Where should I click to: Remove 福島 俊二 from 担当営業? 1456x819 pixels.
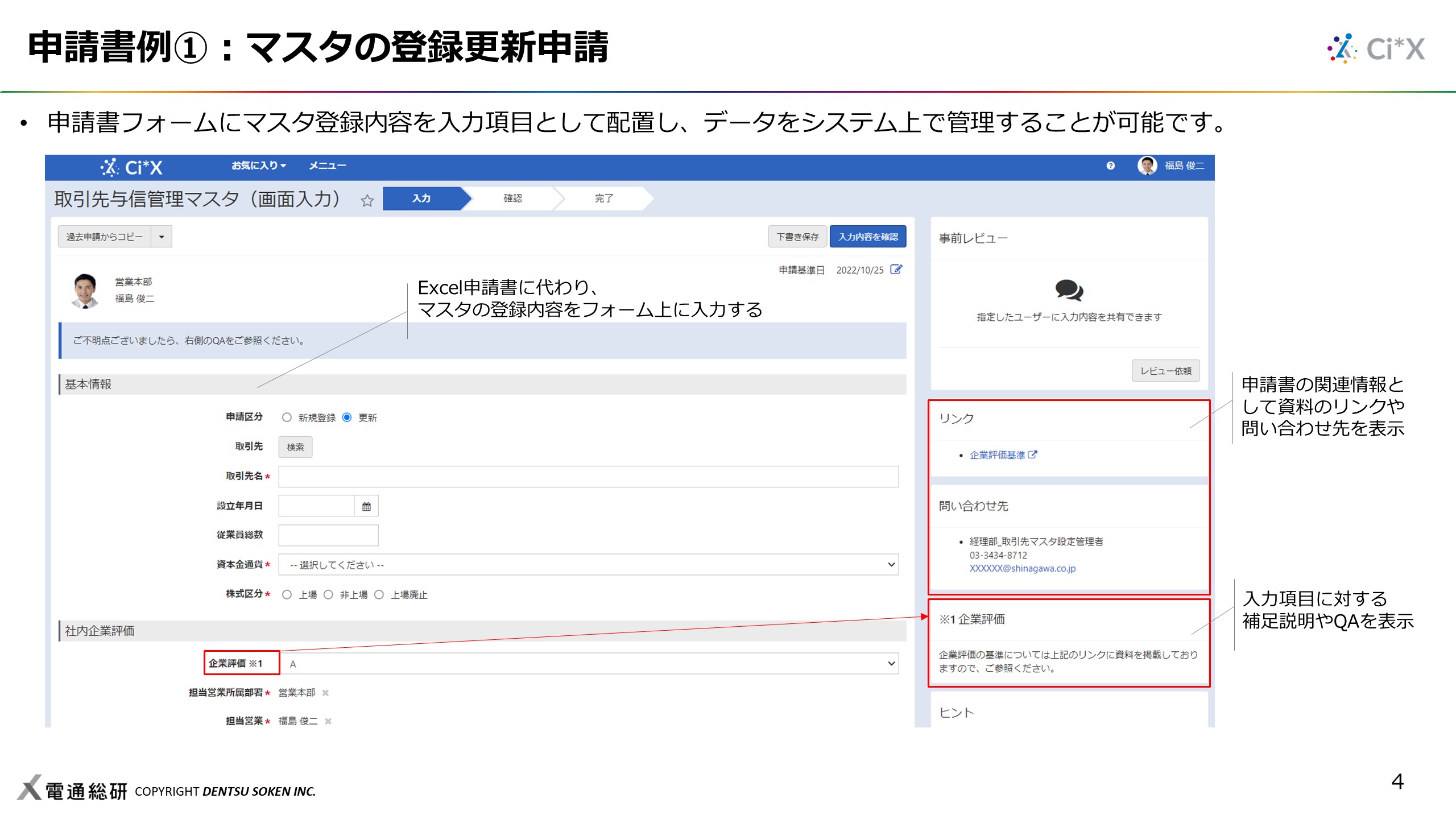(x=328, y=721)
